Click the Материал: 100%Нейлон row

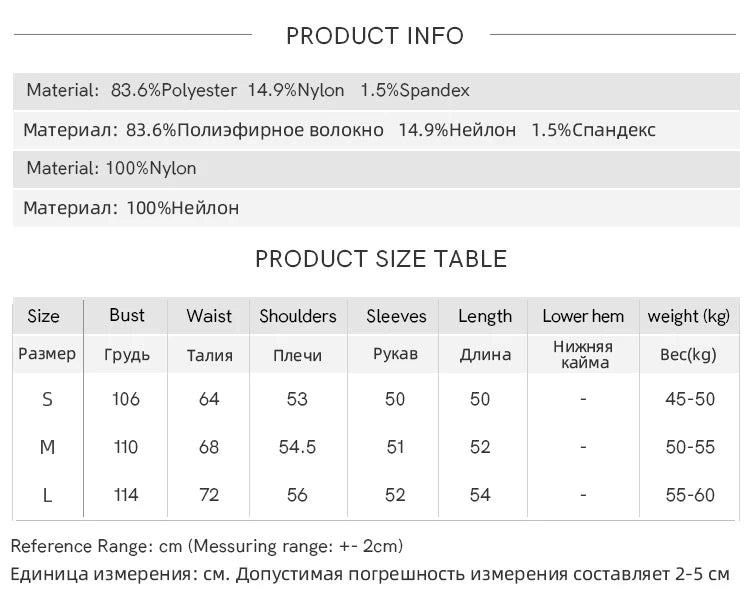coord(376,208)
